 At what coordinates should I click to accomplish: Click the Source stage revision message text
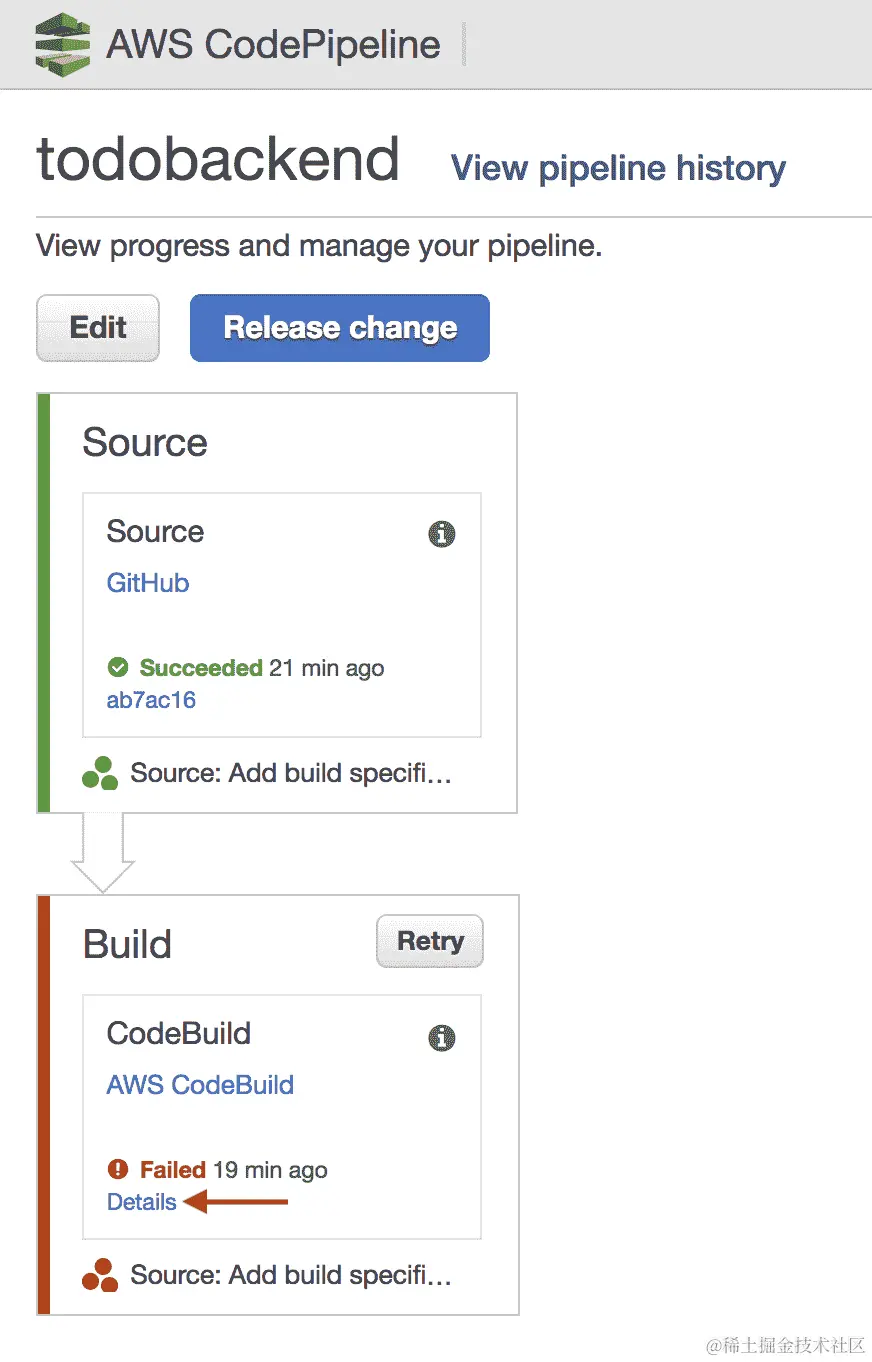(x=291, y=773)
